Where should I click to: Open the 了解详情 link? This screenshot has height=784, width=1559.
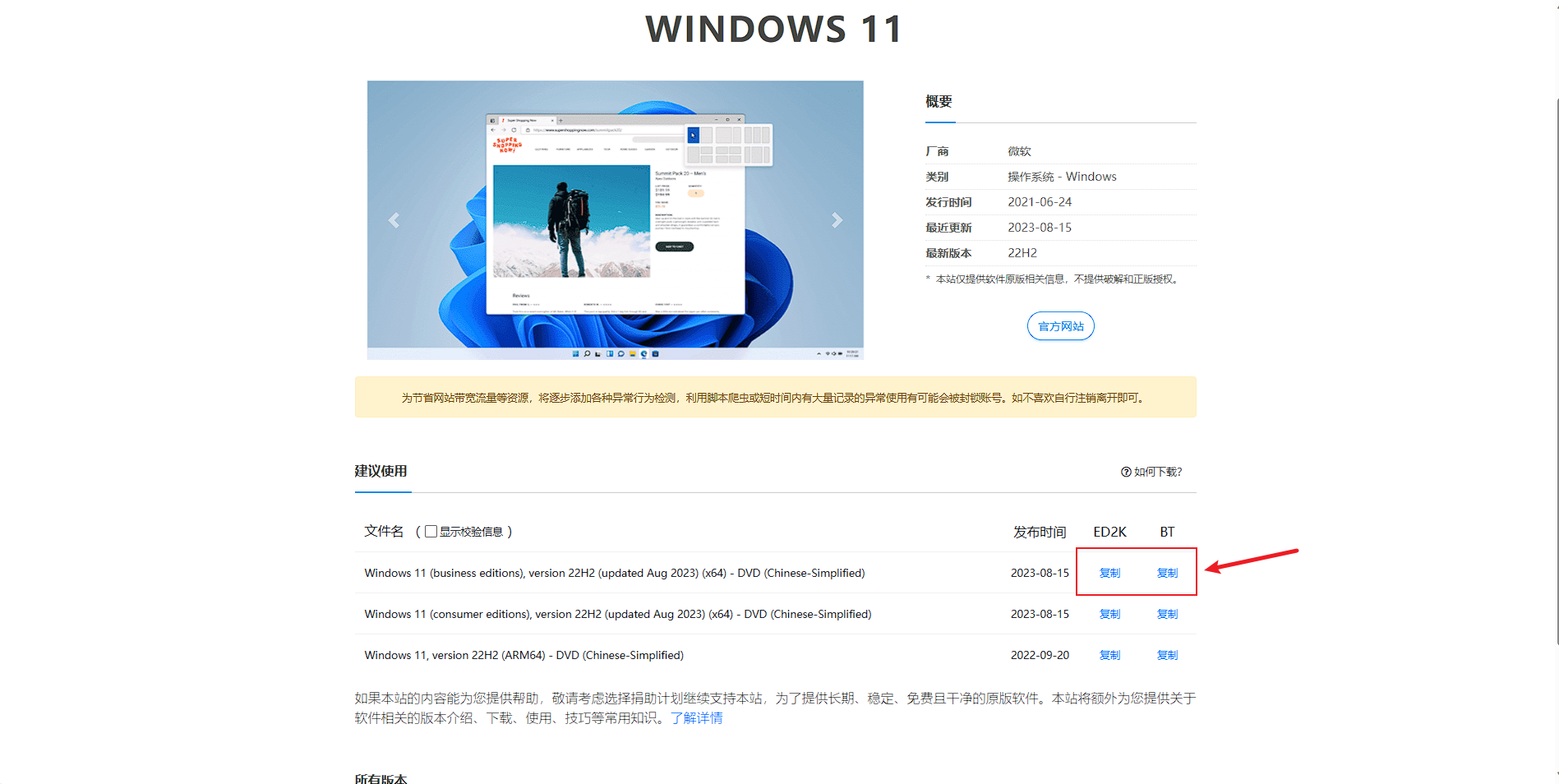(x=696, y=718)
